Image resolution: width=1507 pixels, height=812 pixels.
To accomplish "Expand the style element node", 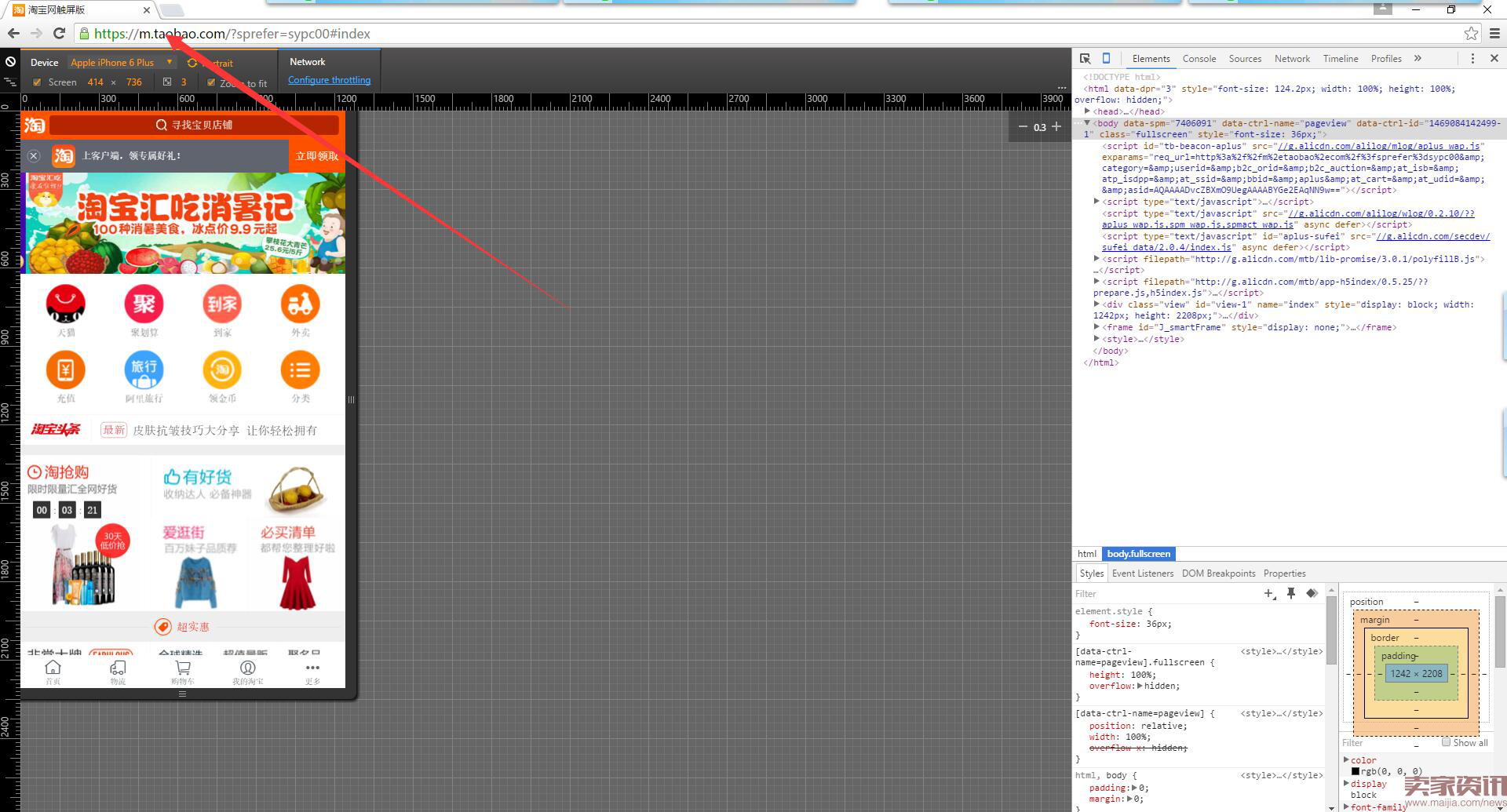I will (x=1096, y=339).
